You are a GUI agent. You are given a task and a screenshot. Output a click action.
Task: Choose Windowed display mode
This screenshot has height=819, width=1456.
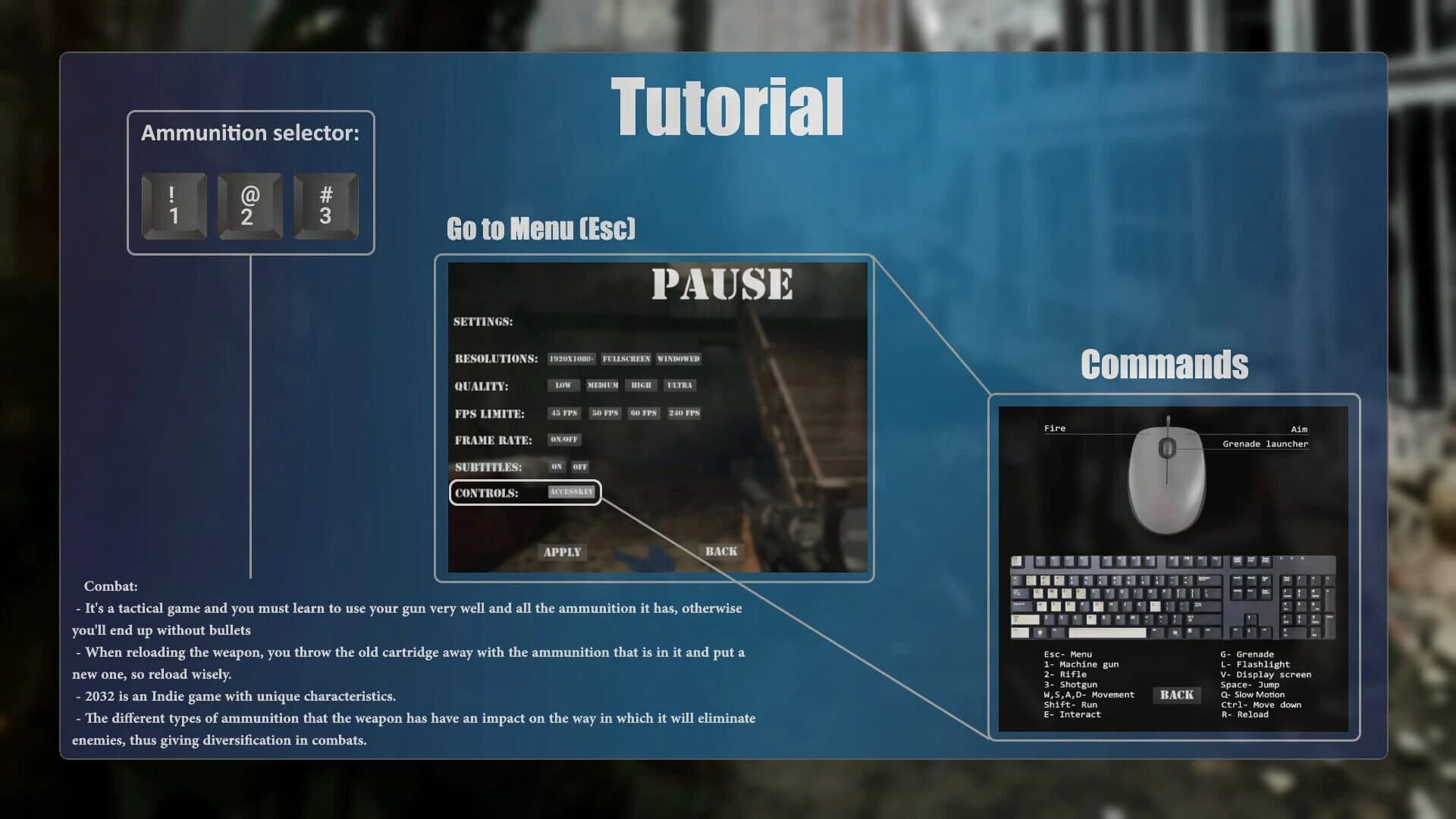pyautogui.click(x=679, y=358)
